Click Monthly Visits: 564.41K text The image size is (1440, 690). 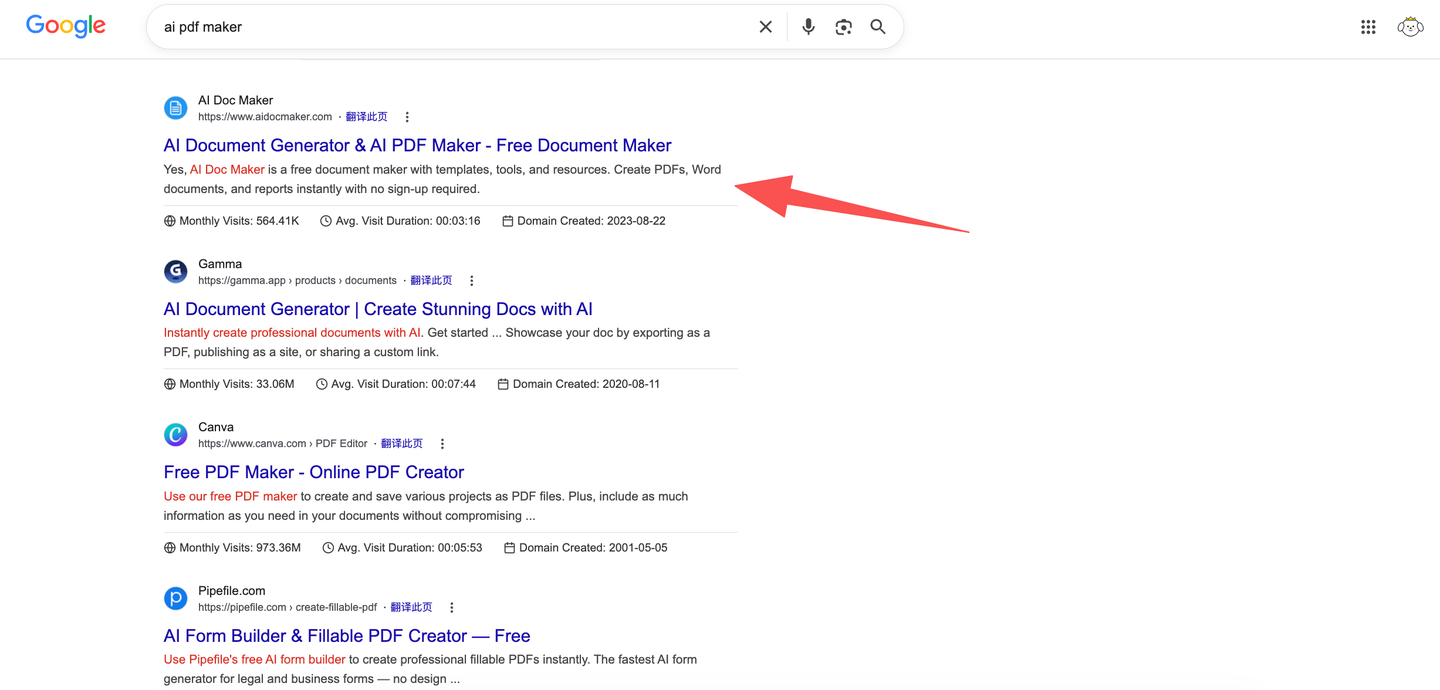pos(239,221)
